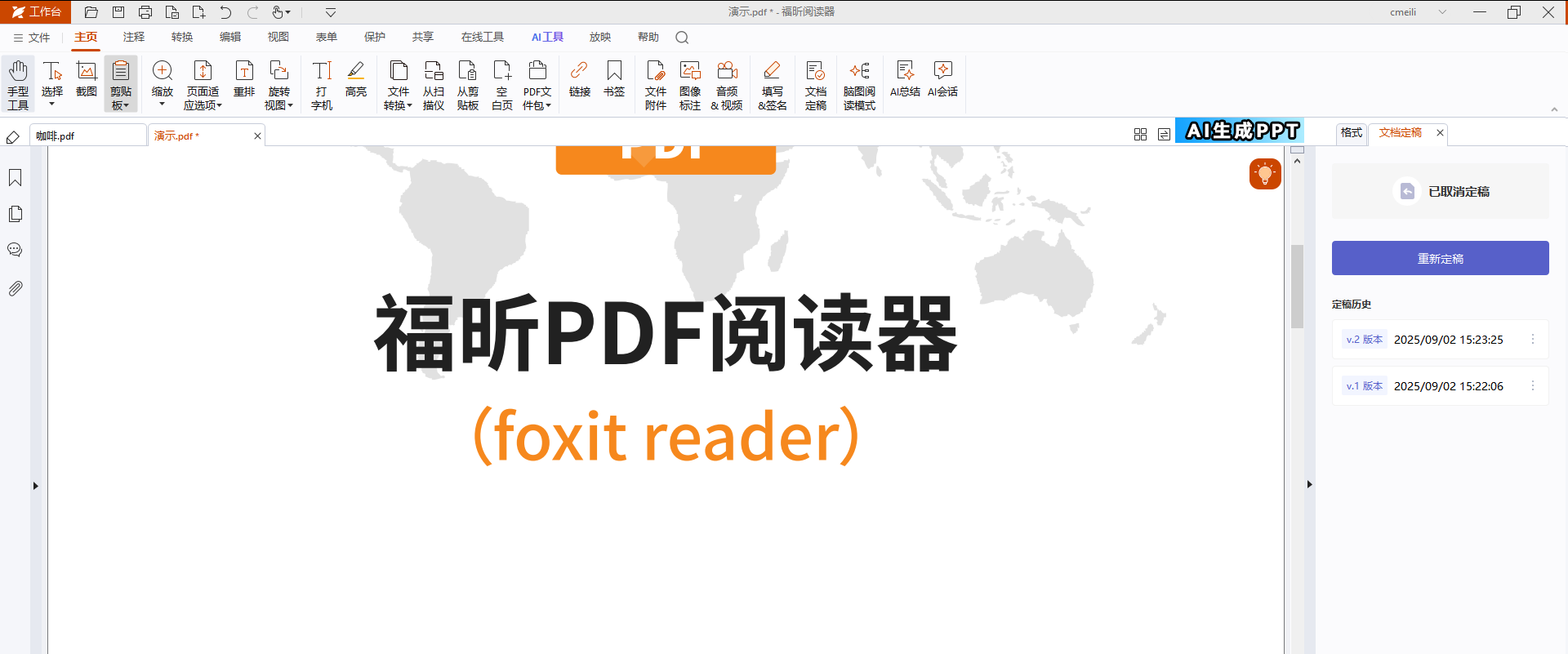This screenshot has height=654, width=1568.
Task: Expand the Select tool dropdown arrow
Action: tap(52, 105)
